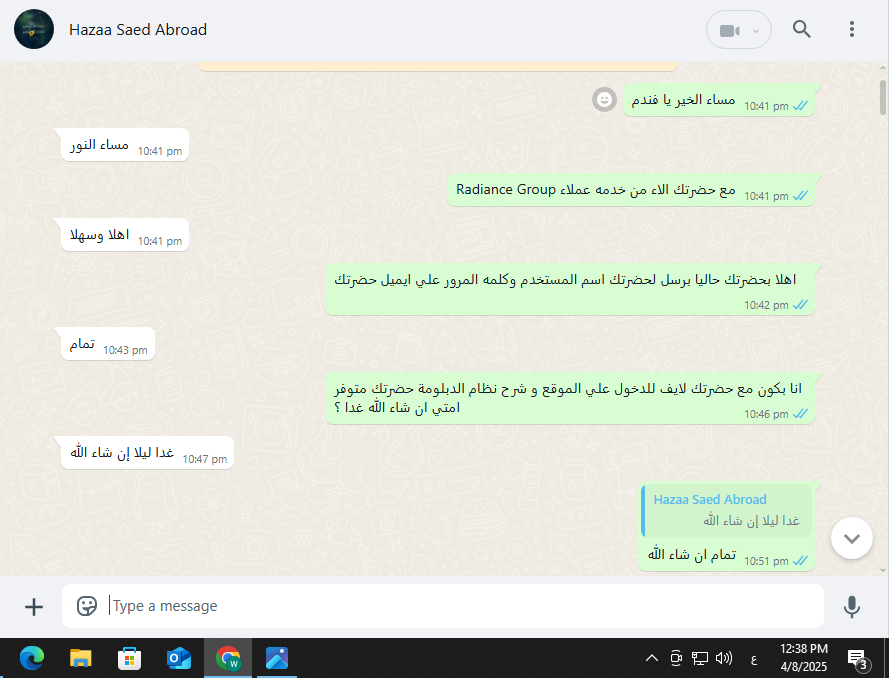Select the message 'مساء النور'

[x=125, y=145]
